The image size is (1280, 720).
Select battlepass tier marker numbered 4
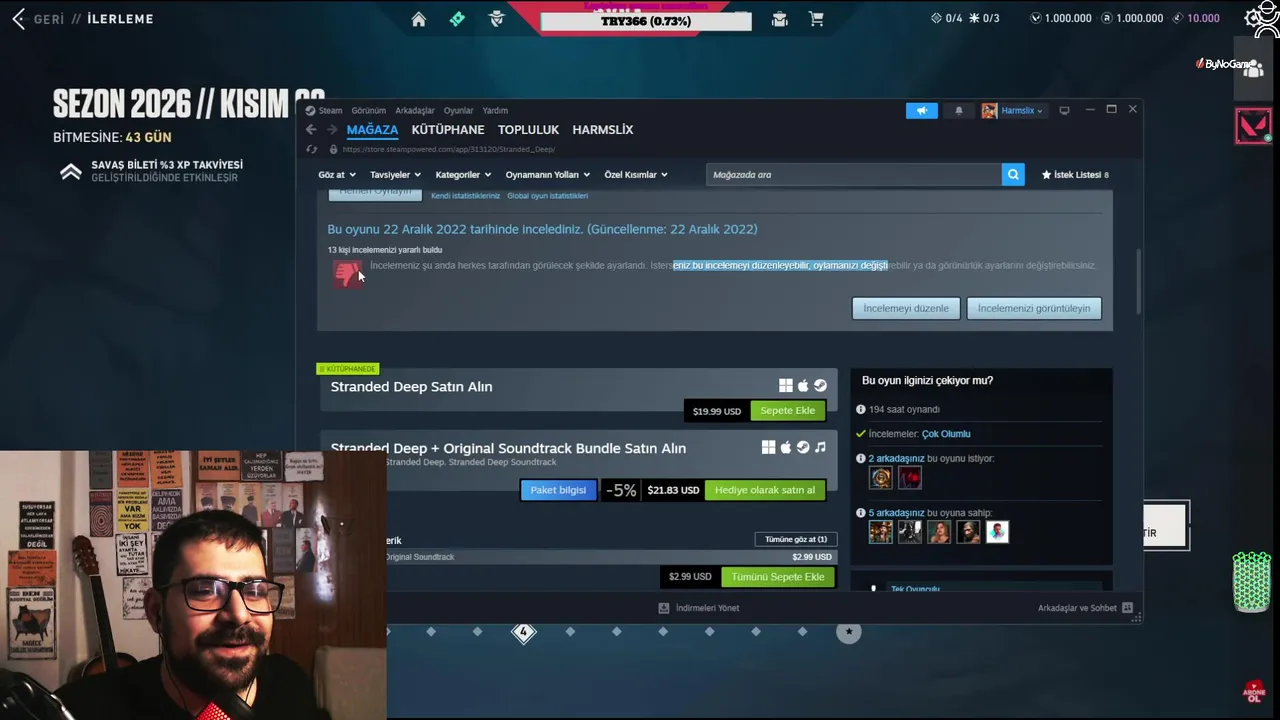point(524,632)
